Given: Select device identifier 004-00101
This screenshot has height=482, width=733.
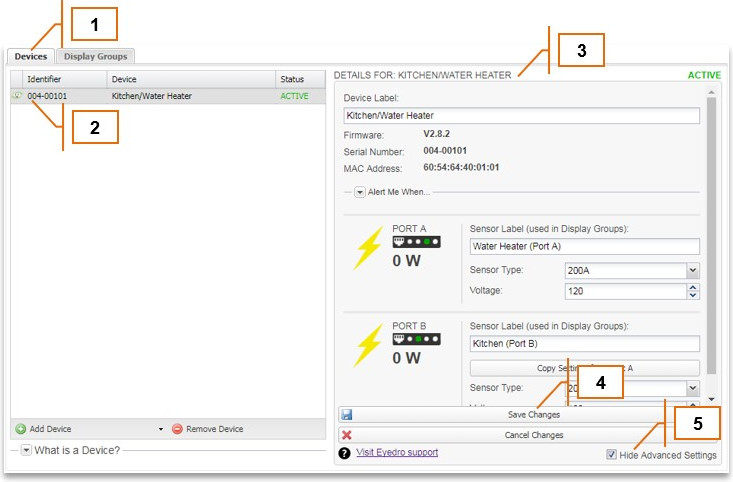Looking at the screenshot, I should tap(47, 96).
